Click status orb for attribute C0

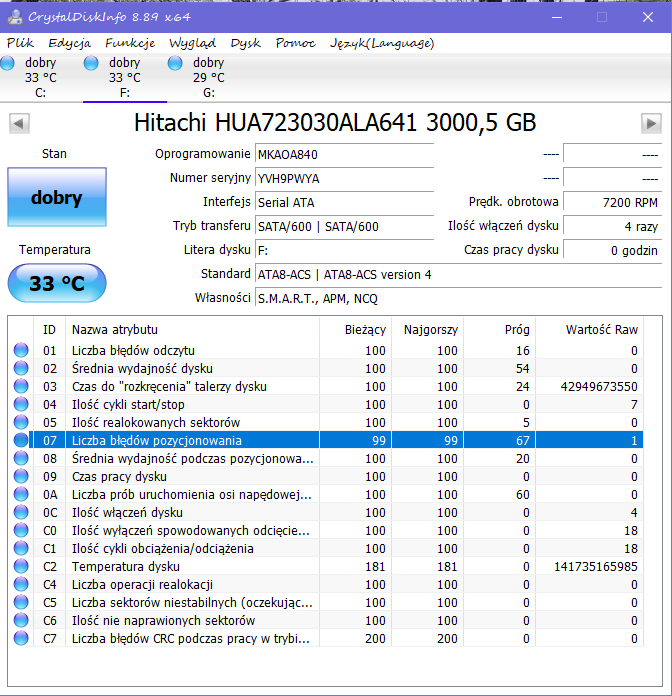pyautogui.click(x=21, y=530)
